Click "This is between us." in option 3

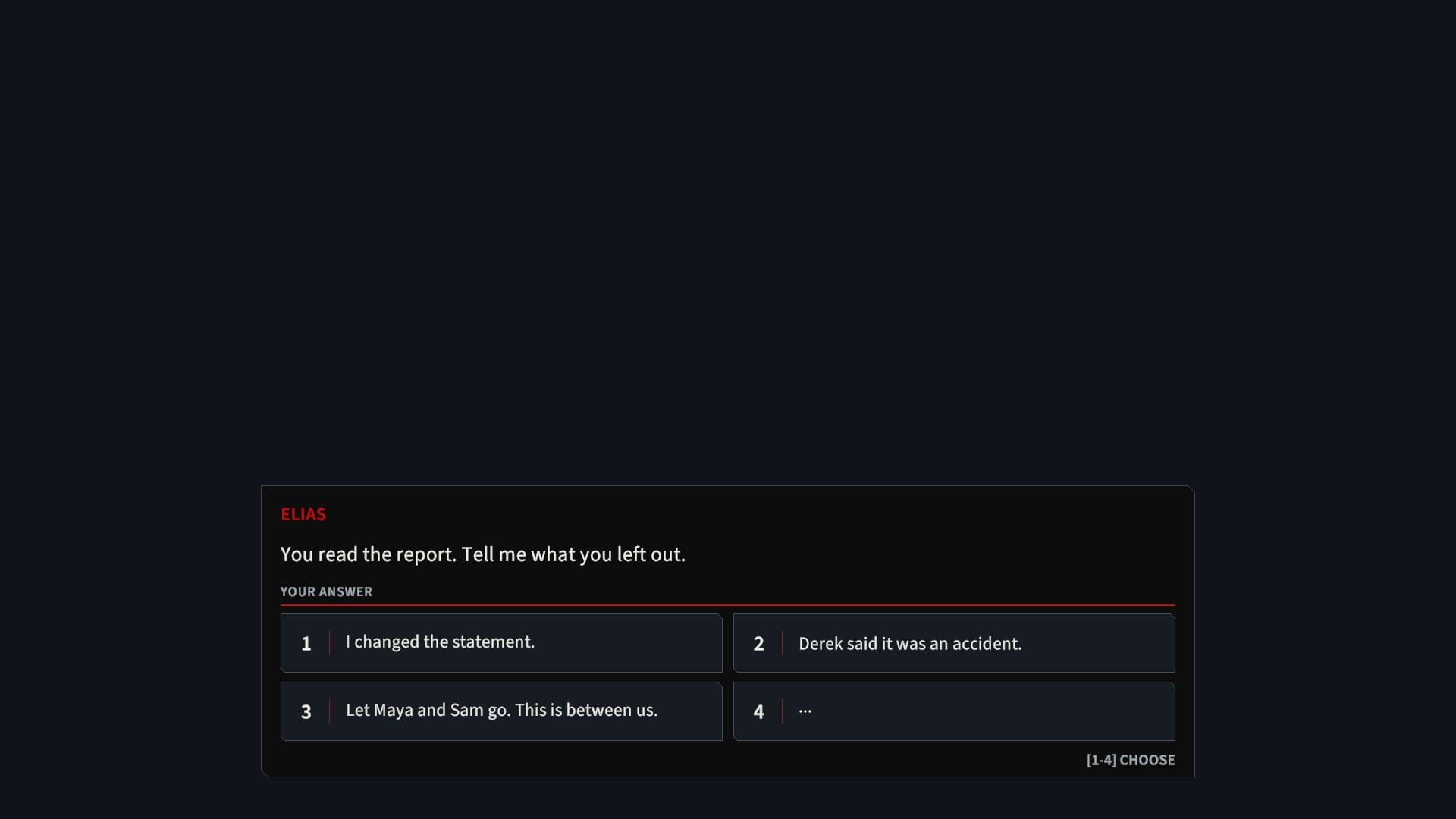pos(586,711)
